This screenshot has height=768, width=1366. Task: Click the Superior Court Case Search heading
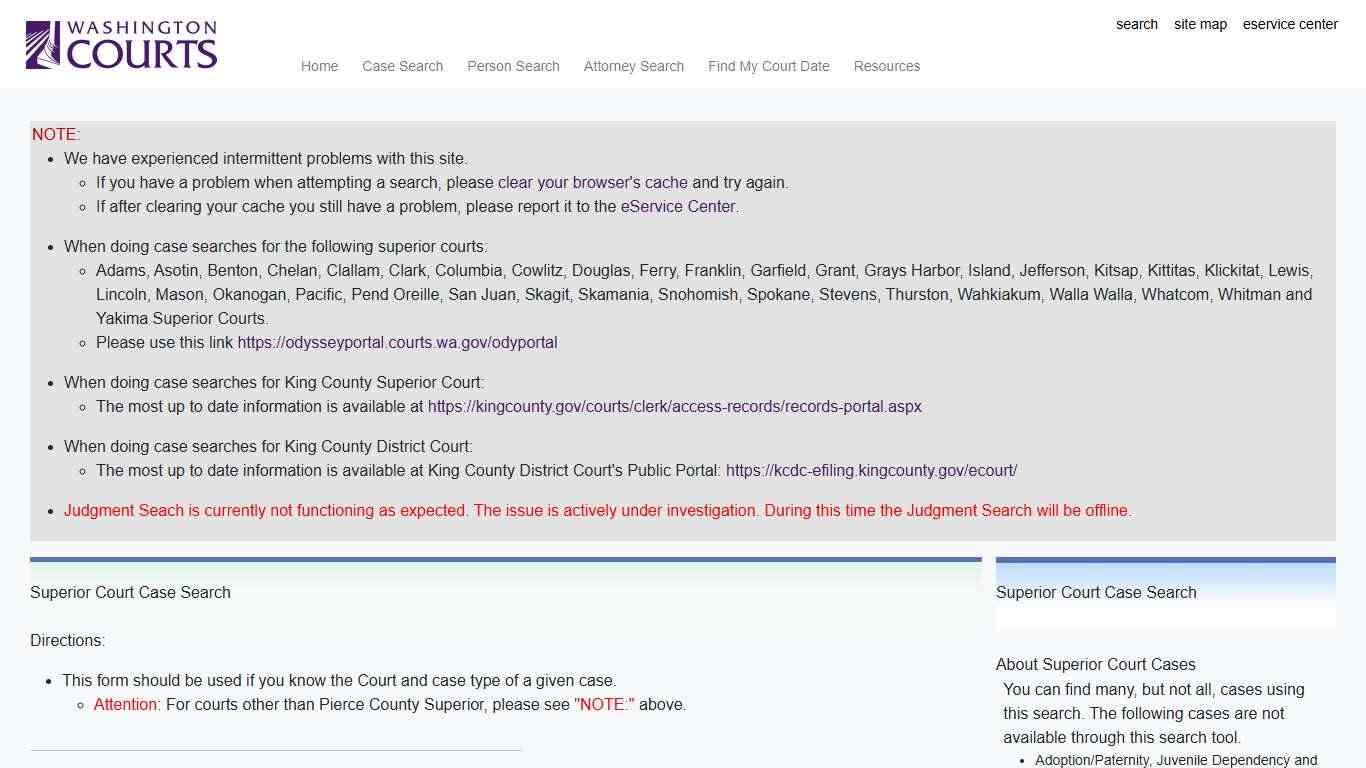[x=130, y=592]
